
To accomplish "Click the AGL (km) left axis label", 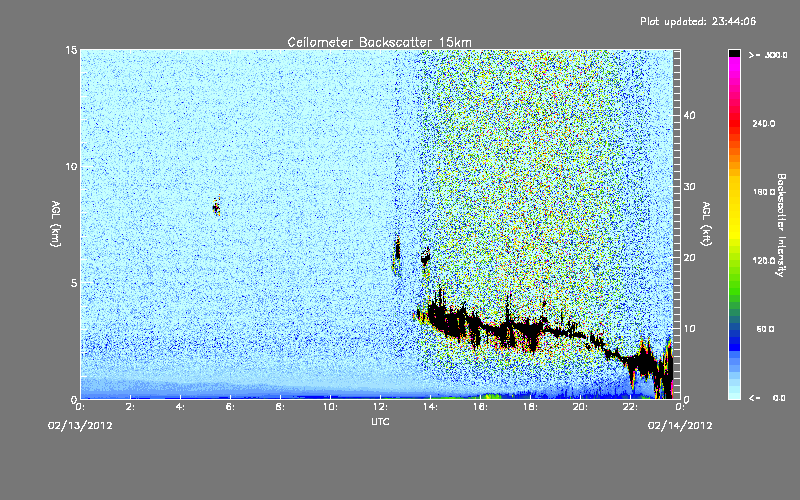I will pyautogui.click(x=56, y=223).
